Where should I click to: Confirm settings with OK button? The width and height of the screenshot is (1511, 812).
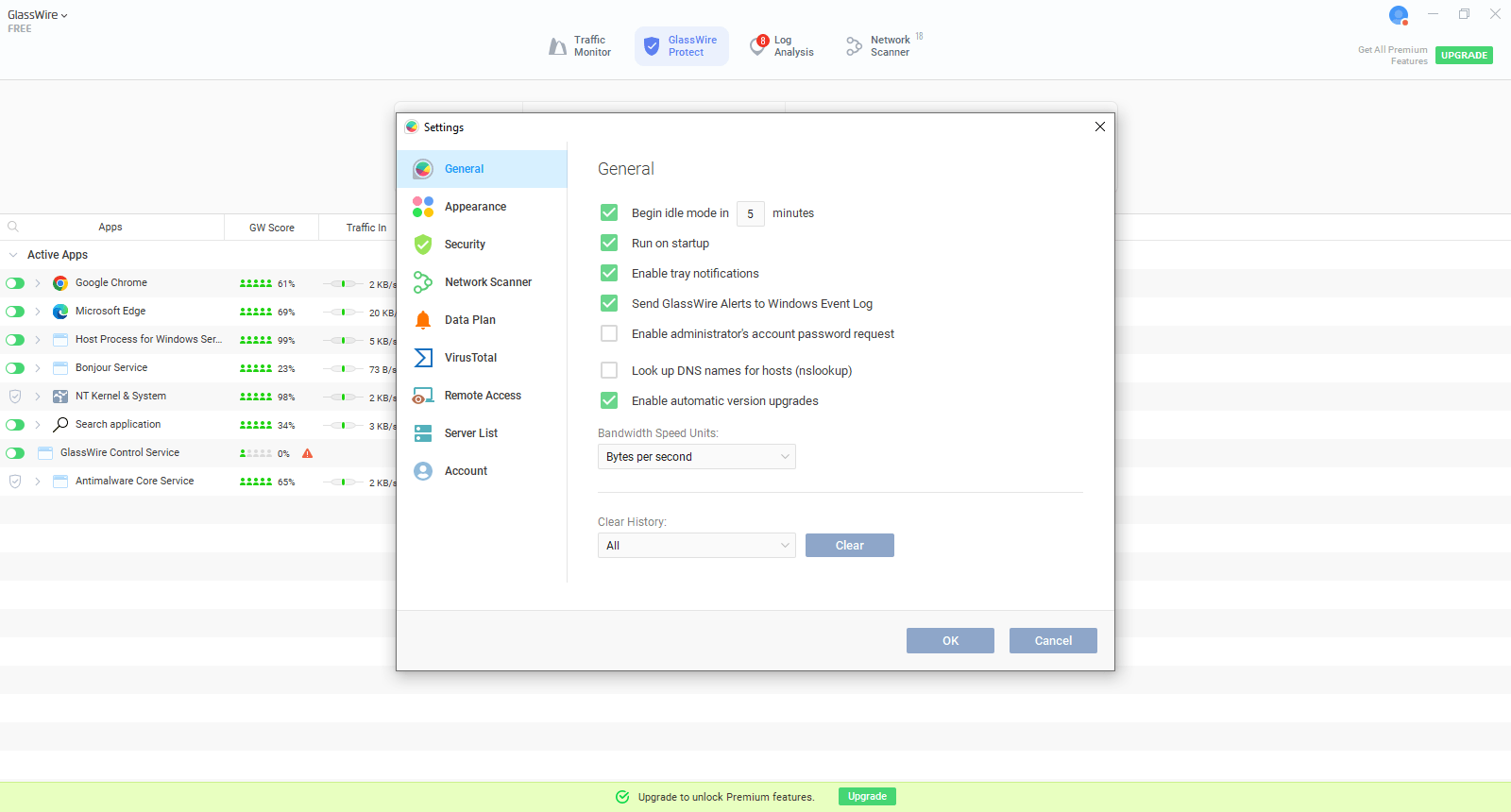point(950,641)
